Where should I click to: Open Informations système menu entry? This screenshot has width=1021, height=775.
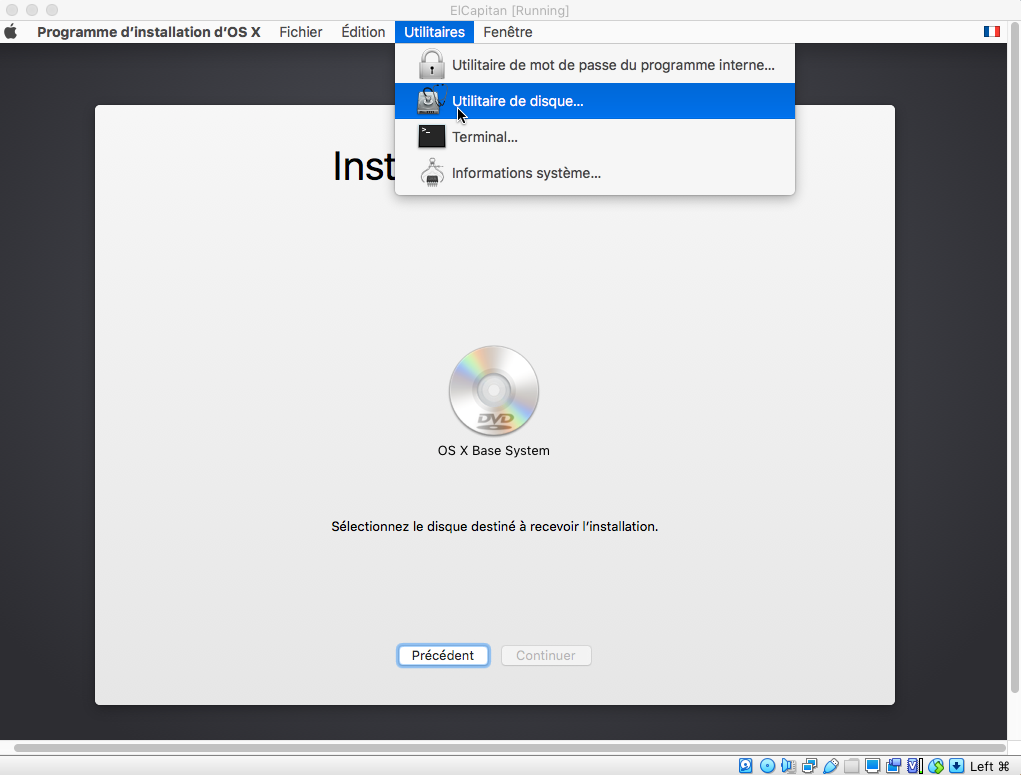pos(594,173)
